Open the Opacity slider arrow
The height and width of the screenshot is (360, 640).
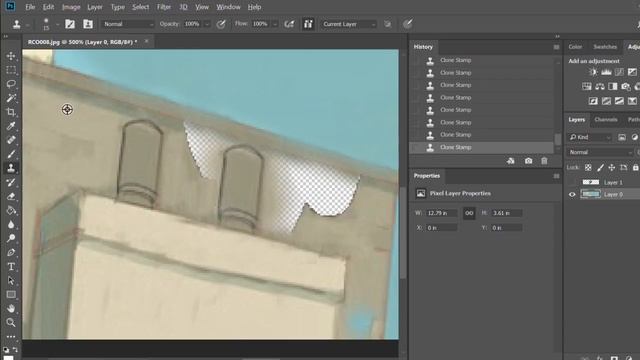(207, 24)
